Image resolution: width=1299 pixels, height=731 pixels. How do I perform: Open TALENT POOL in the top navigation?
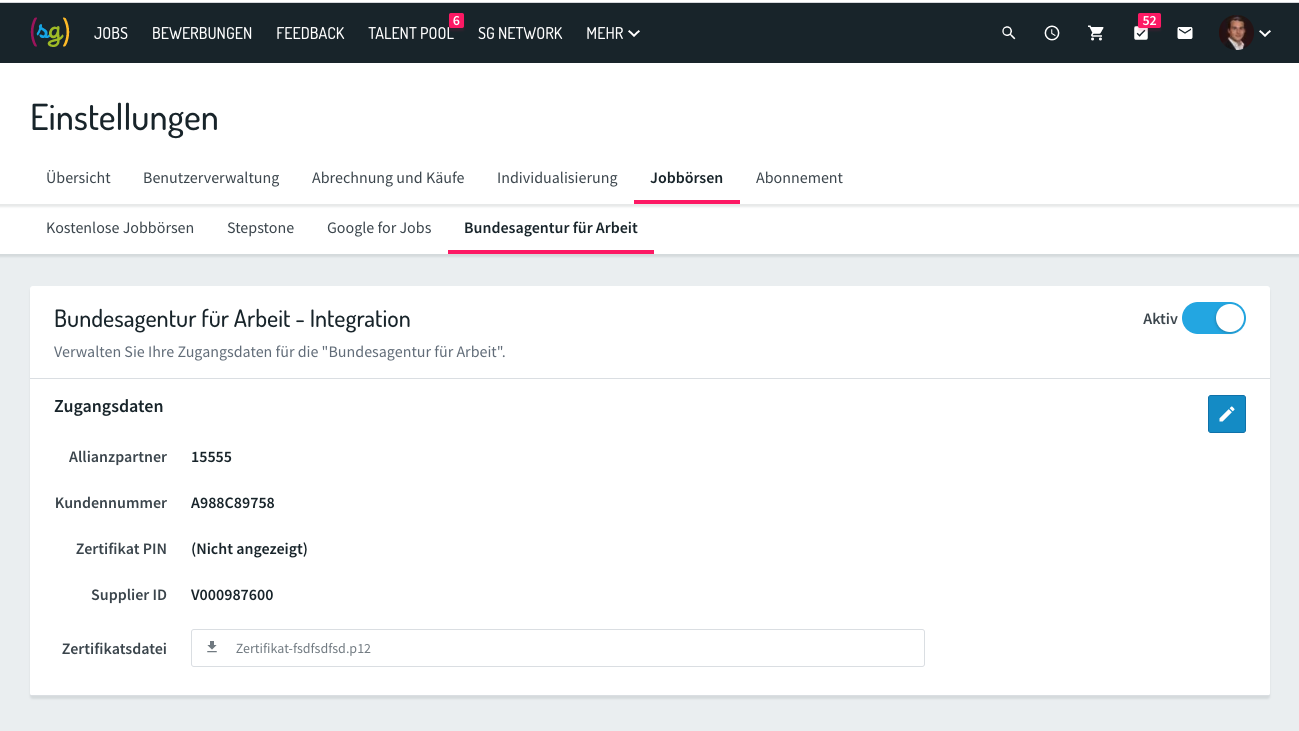(411, 33)
